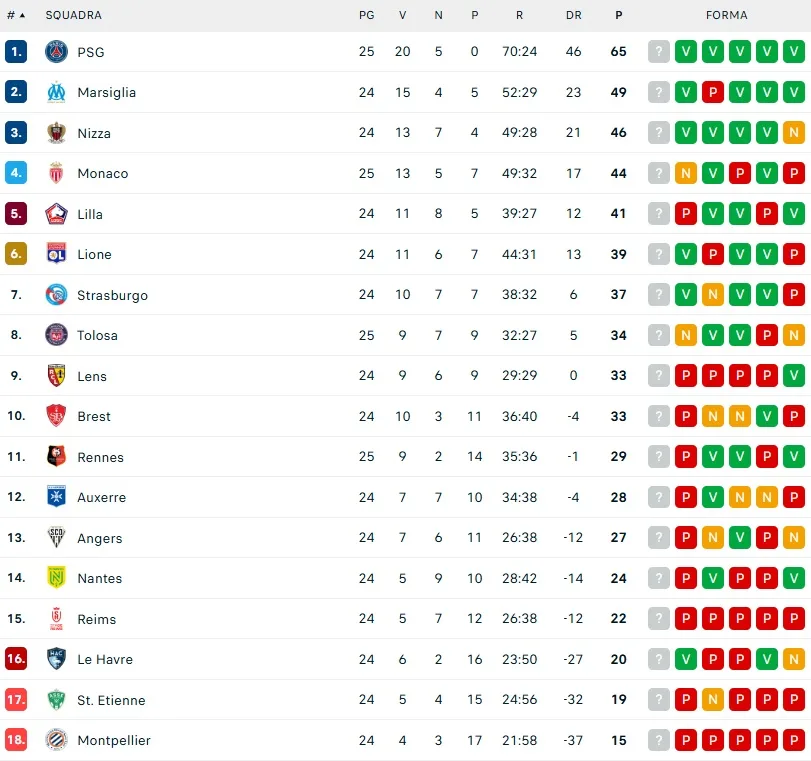Screen dimensions: 811x761
Task: Click the Montpellier team logo
Action: tap(56, 740)
